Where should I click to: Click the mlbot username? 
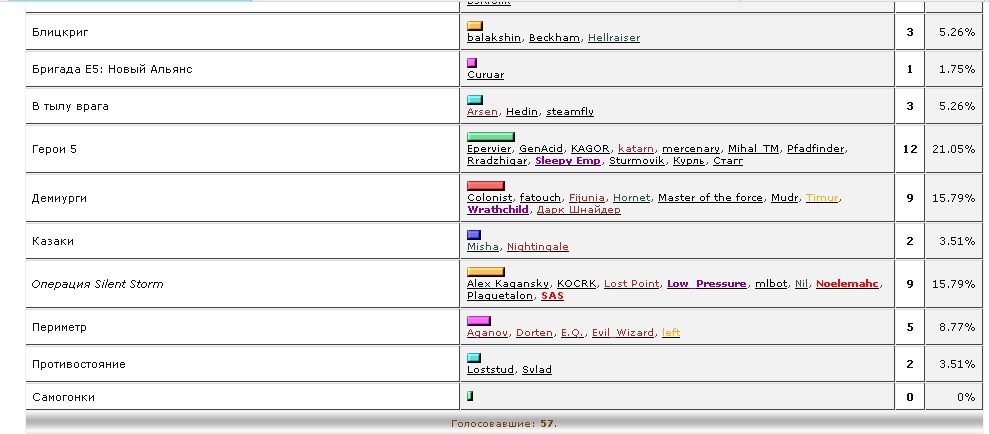(771, 284)
